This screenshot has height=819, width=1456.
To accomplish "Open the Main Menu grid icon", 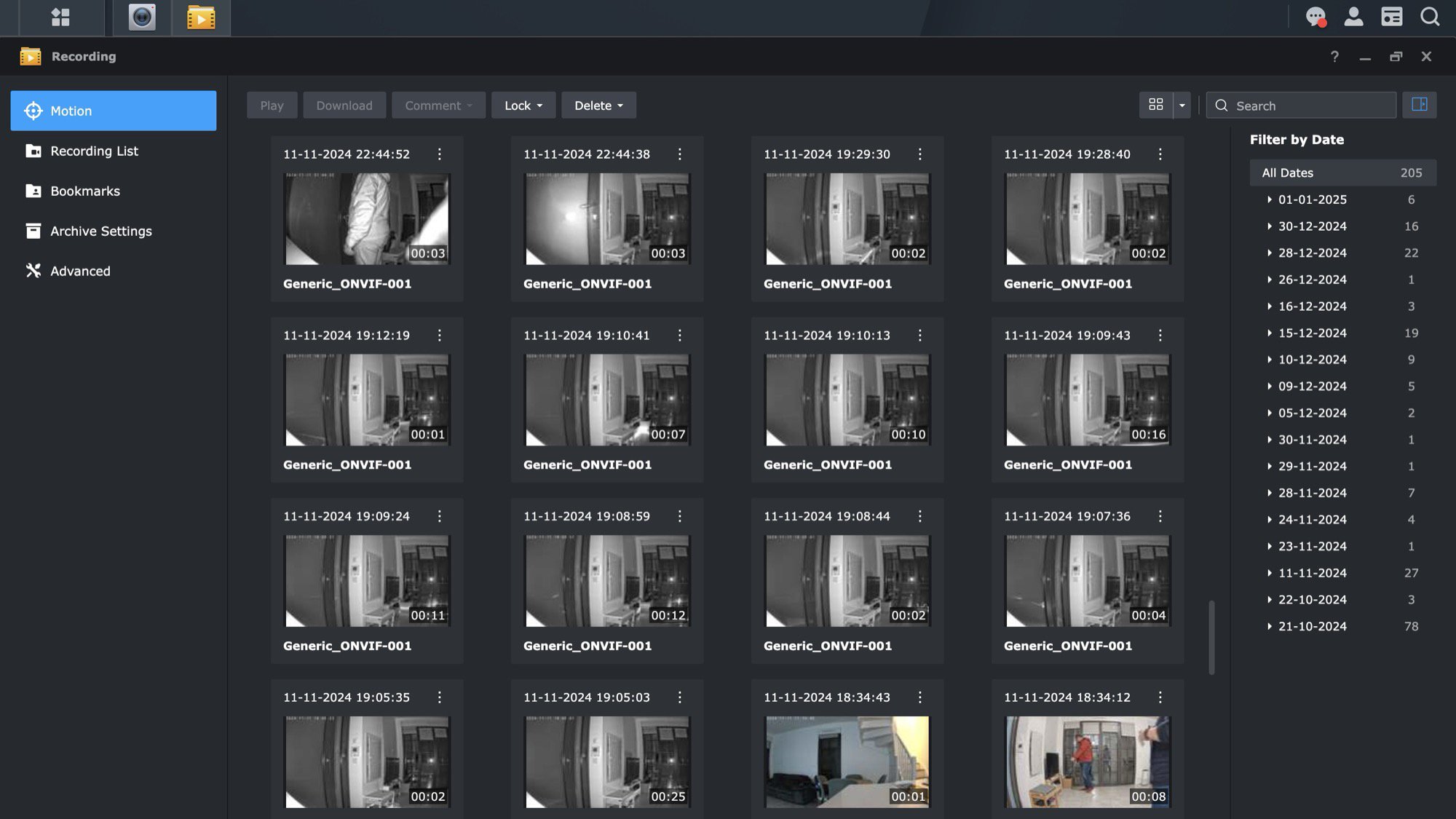I will coord(60,17).
